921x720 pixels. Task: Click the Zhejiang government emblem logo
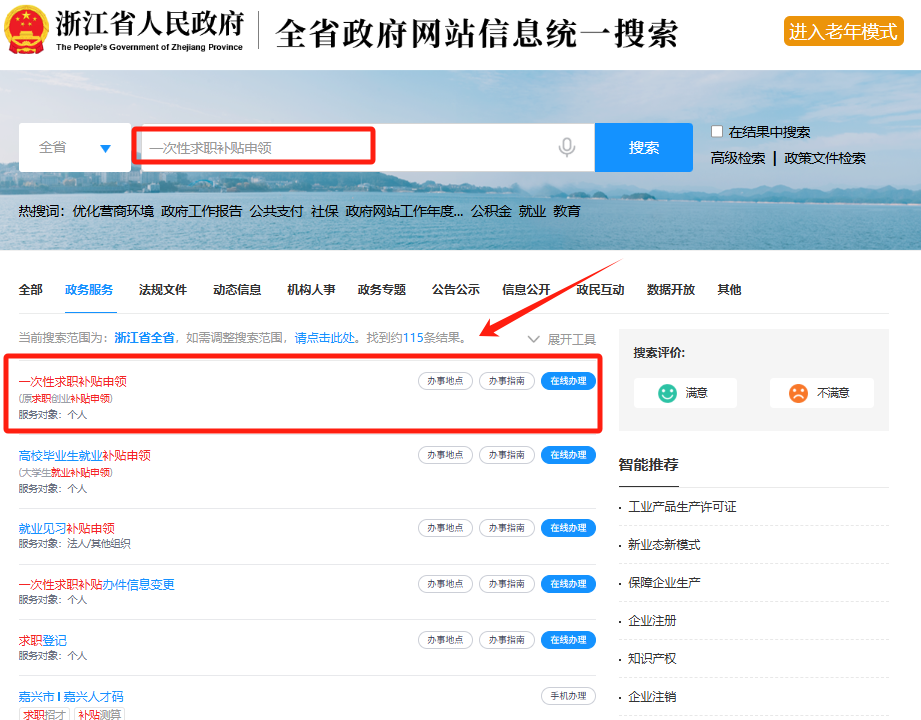click(26, 29)
